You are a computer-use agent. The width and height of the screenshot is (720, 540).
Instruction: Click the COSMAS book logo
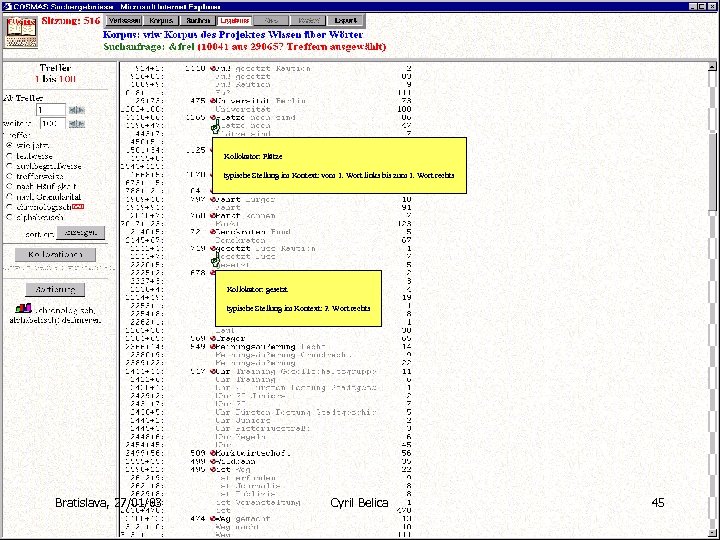pos(21,32)
